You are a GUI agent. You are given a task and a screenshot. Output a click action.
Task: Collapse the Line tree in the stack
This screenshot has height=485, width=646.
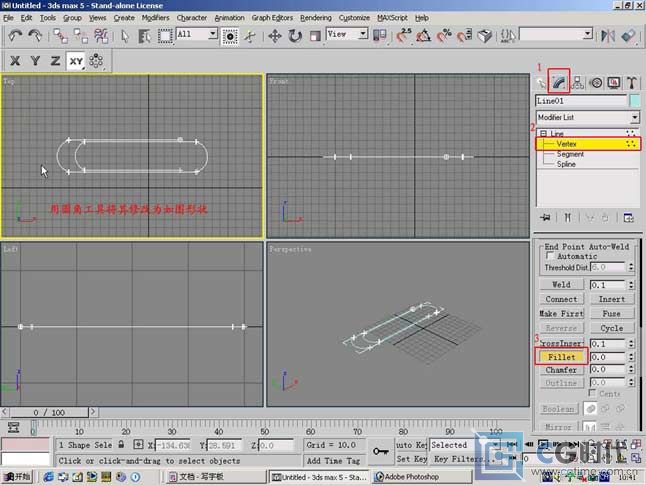pyautogui.click(x=543, y=134)
